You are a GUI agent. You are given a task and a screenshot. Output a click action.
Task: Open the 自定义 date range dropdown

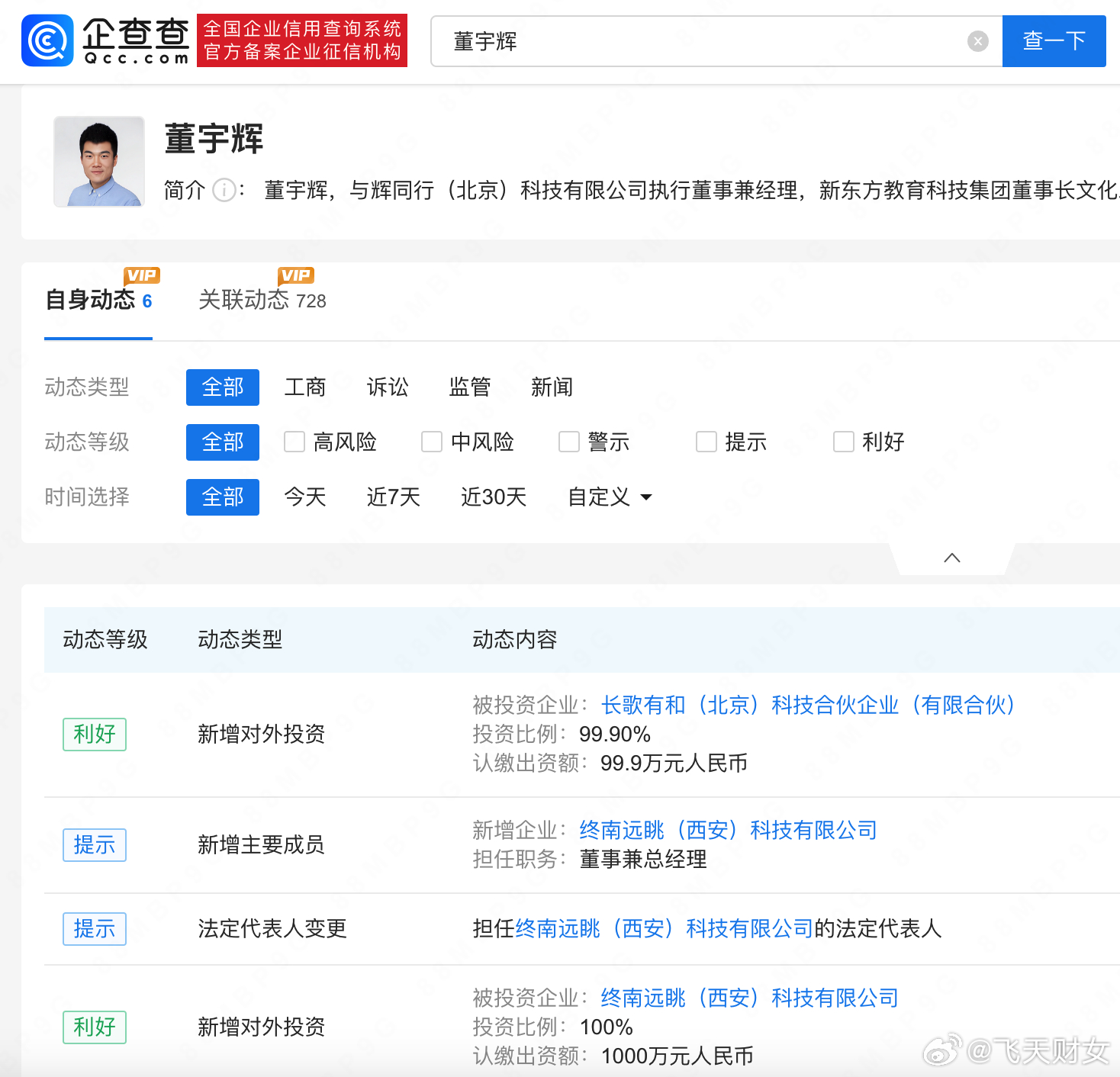click(610, 497)
